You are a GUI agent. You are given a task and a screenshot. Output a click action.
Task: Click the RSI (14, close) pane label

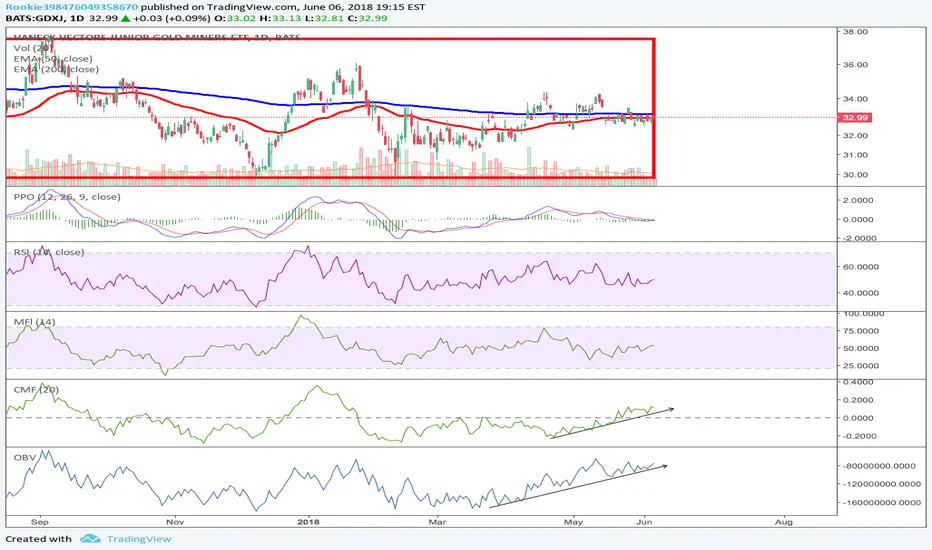[x=49, y=252]
